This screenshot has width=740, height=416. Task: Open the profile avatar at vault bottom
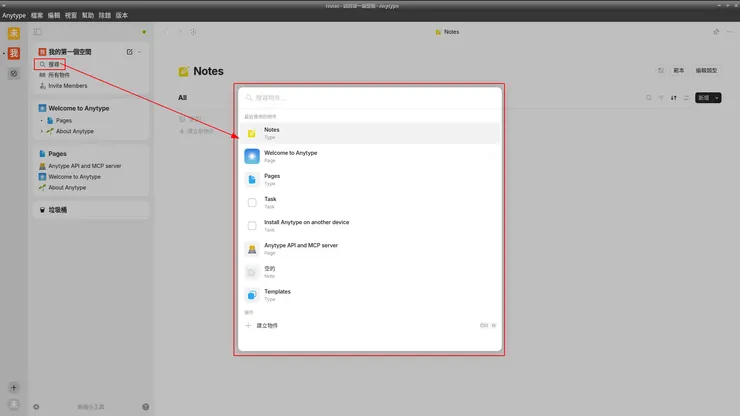tap(14, 405)
